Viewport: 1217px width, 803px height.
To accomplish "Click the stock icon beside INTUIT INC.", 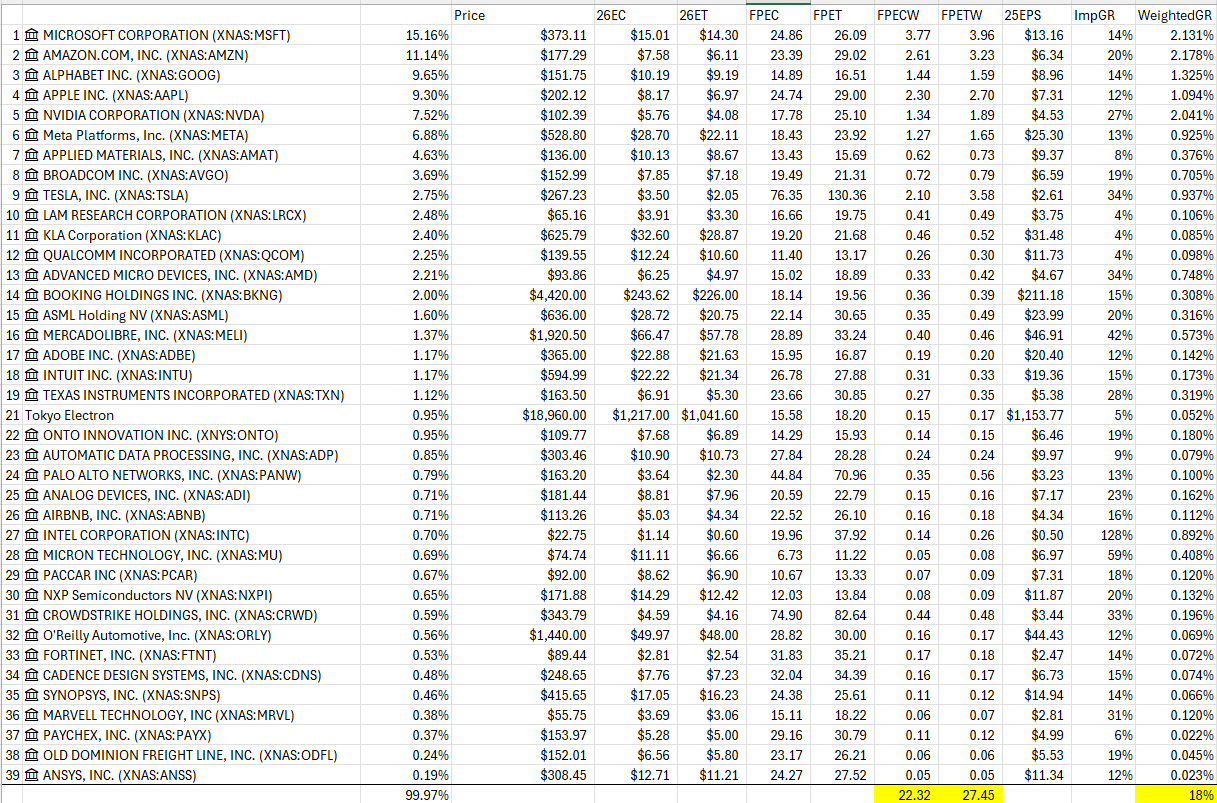I will coord(31,375).
